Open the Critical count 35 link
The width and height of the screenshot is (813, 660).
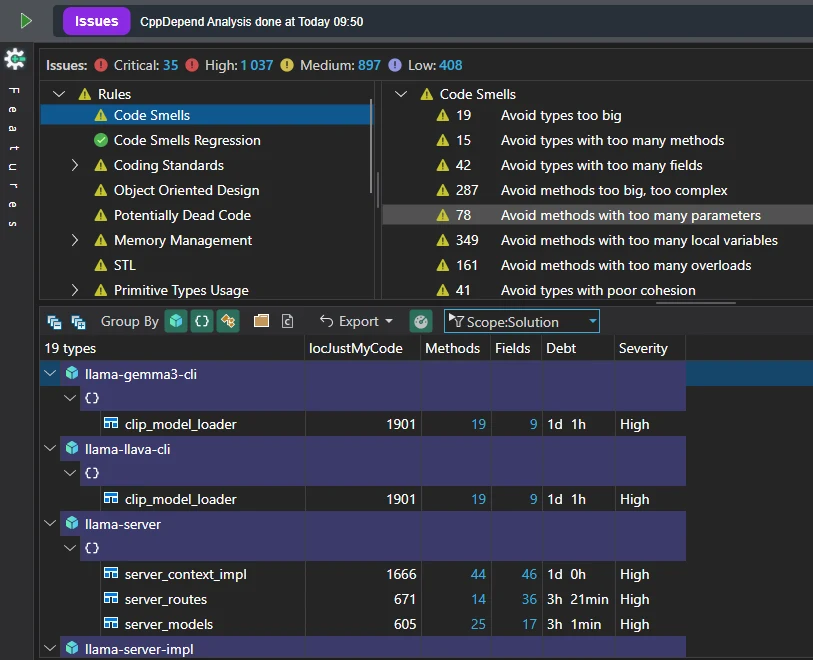171,65
